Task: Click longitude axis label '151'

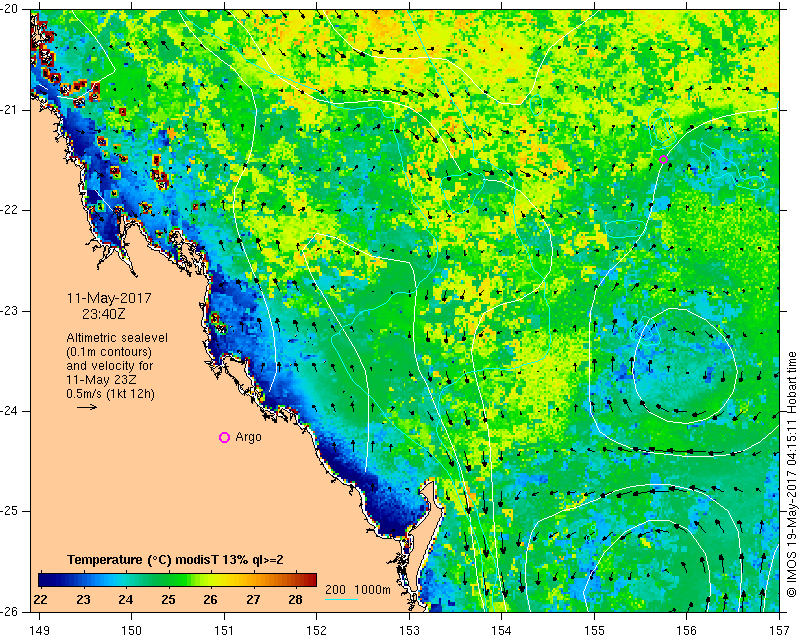Action: (224, 631)
